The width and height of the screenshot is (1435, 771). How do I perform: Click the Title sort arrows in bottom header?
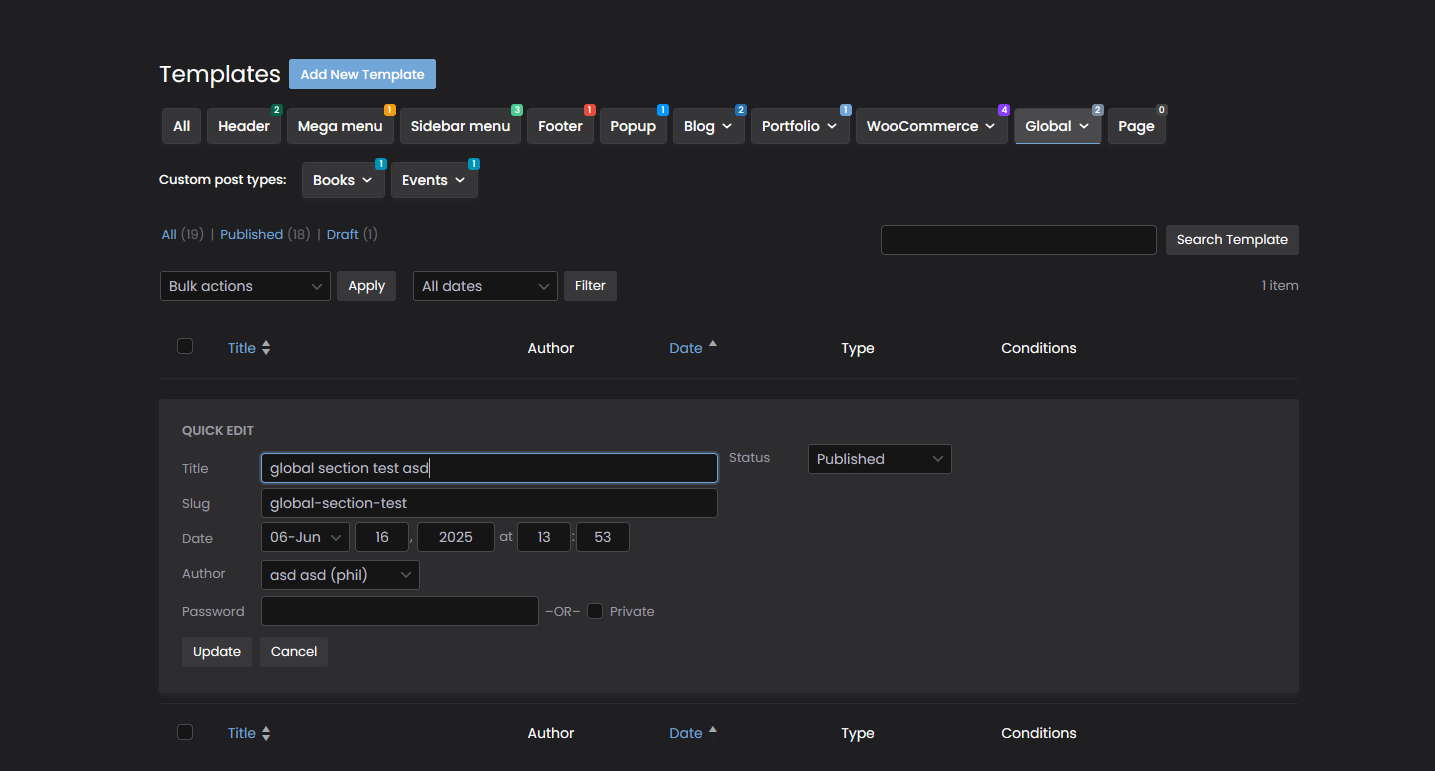266,733
